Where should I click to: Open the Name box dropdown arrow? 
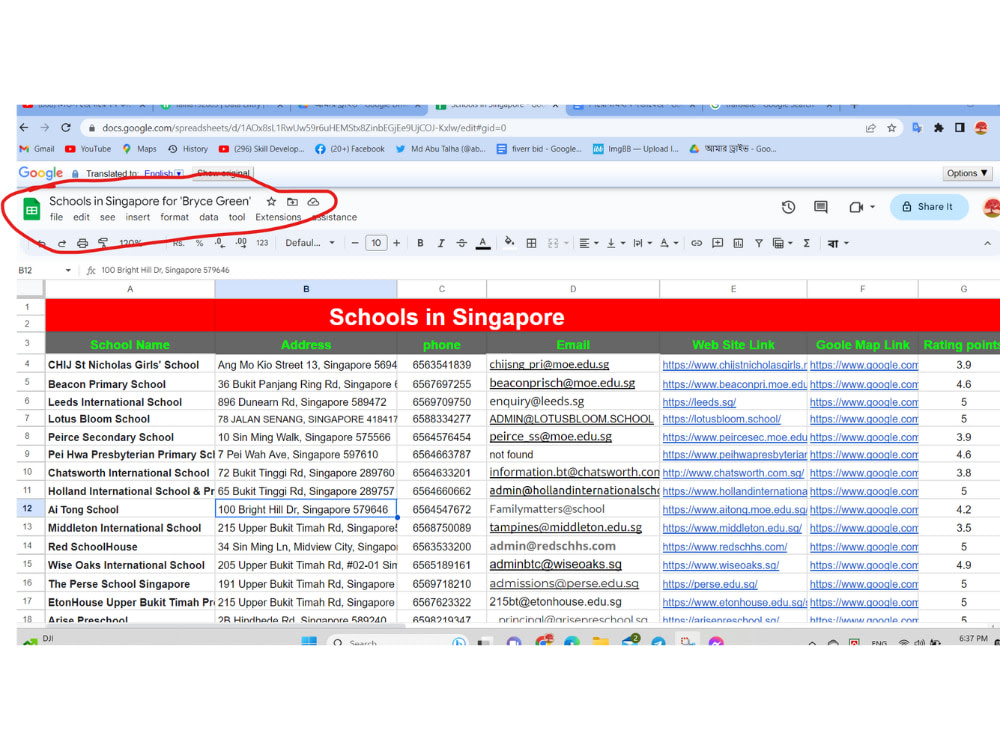(x=68, y=270)
